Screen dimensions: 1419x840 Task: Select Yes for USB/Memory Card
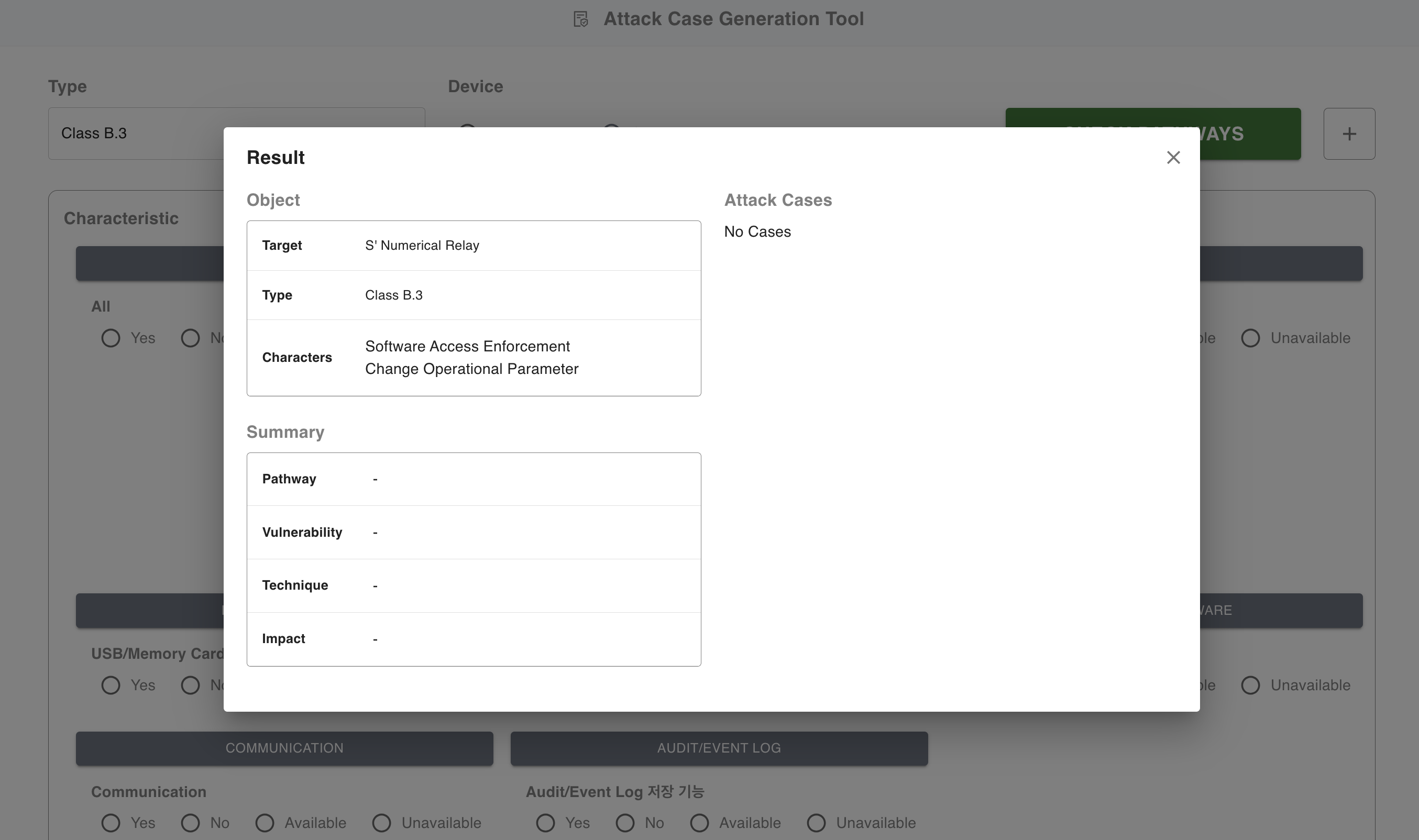(x=111, y=685)
